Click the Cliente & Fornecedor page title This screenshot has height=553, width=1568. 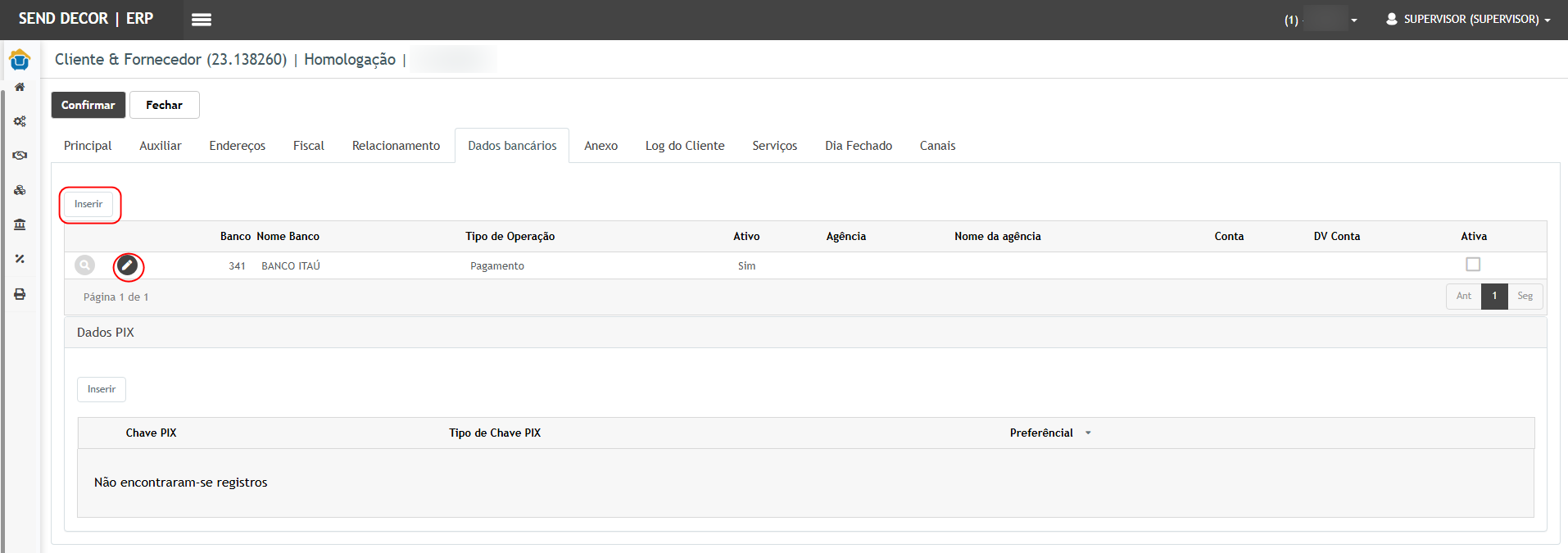tap(170, 60)
